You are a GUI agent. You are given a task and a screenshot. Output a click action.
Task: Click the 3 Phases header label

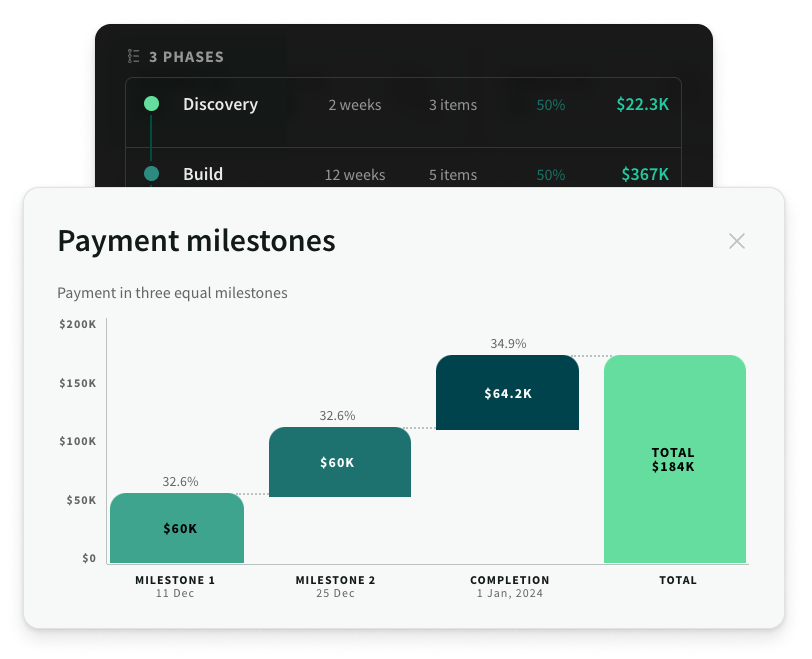coord(186,57)
